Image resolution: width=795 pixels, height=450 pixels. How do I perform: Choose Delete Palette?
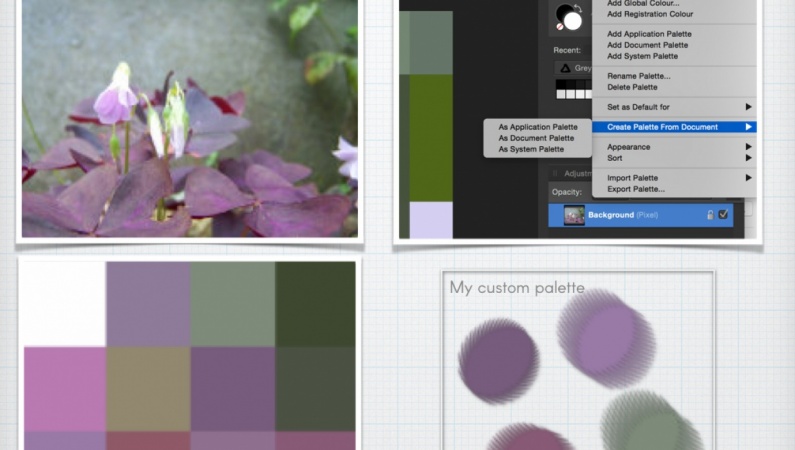[632, 87]
